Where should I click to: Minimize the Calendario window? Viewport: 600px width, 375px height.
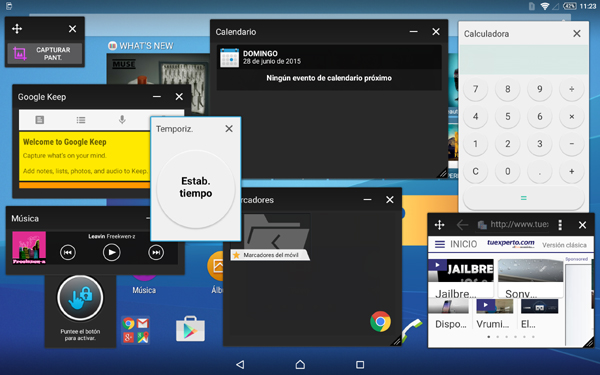coord(413,32)
